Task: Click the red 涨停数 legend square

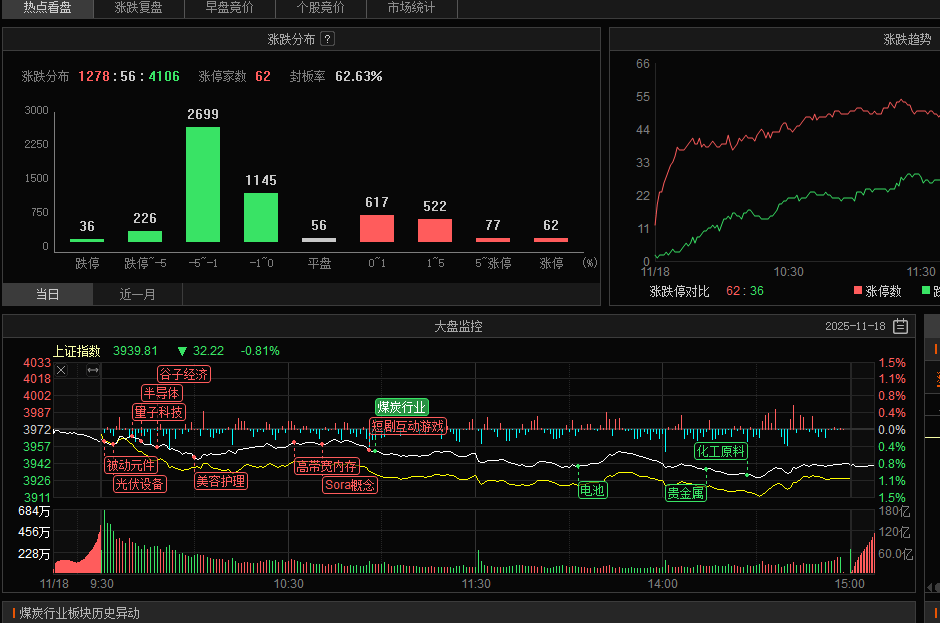Action: pyautogui.click(x=857, y=291)
